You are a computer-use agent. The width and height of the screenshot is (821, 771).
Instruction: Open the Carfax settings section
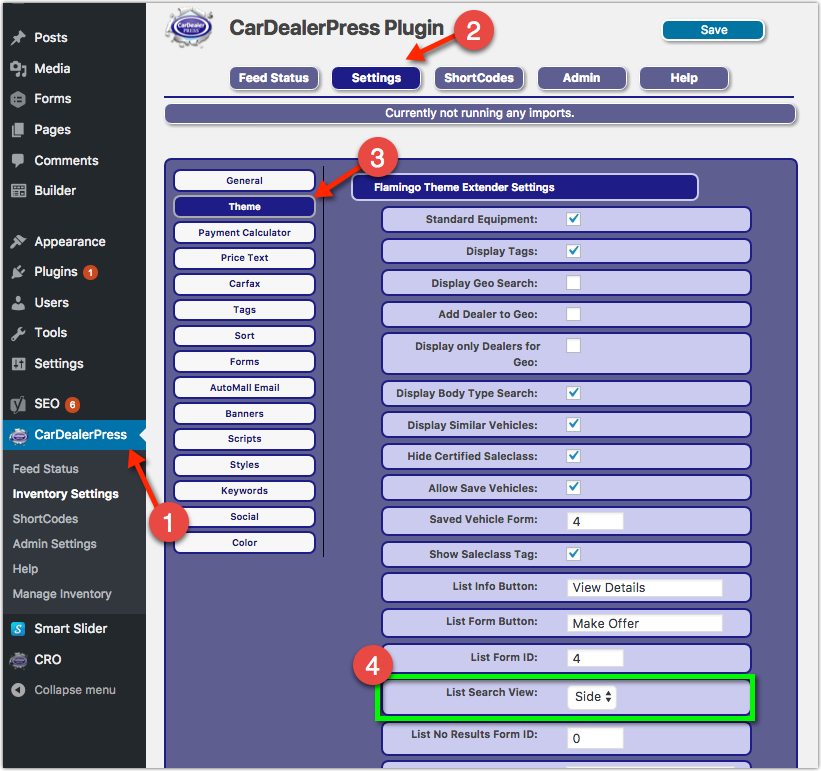(x=245, y=284)
